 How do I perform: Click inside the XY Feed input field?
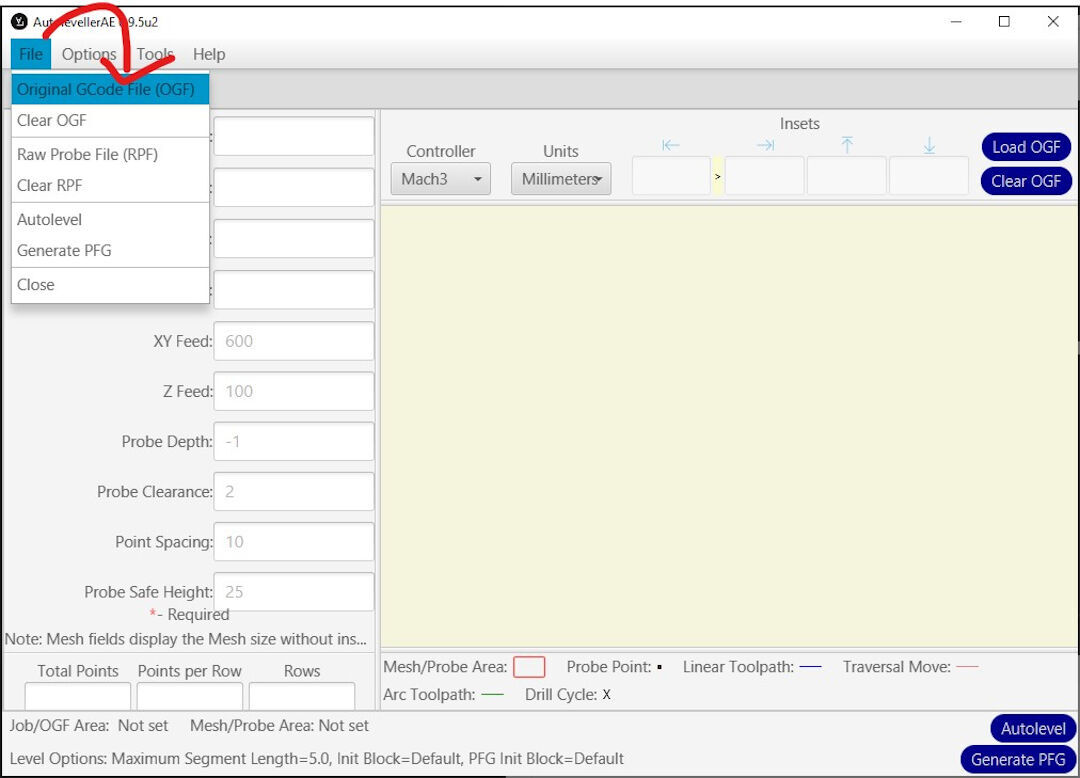click(x=293, y=341)
